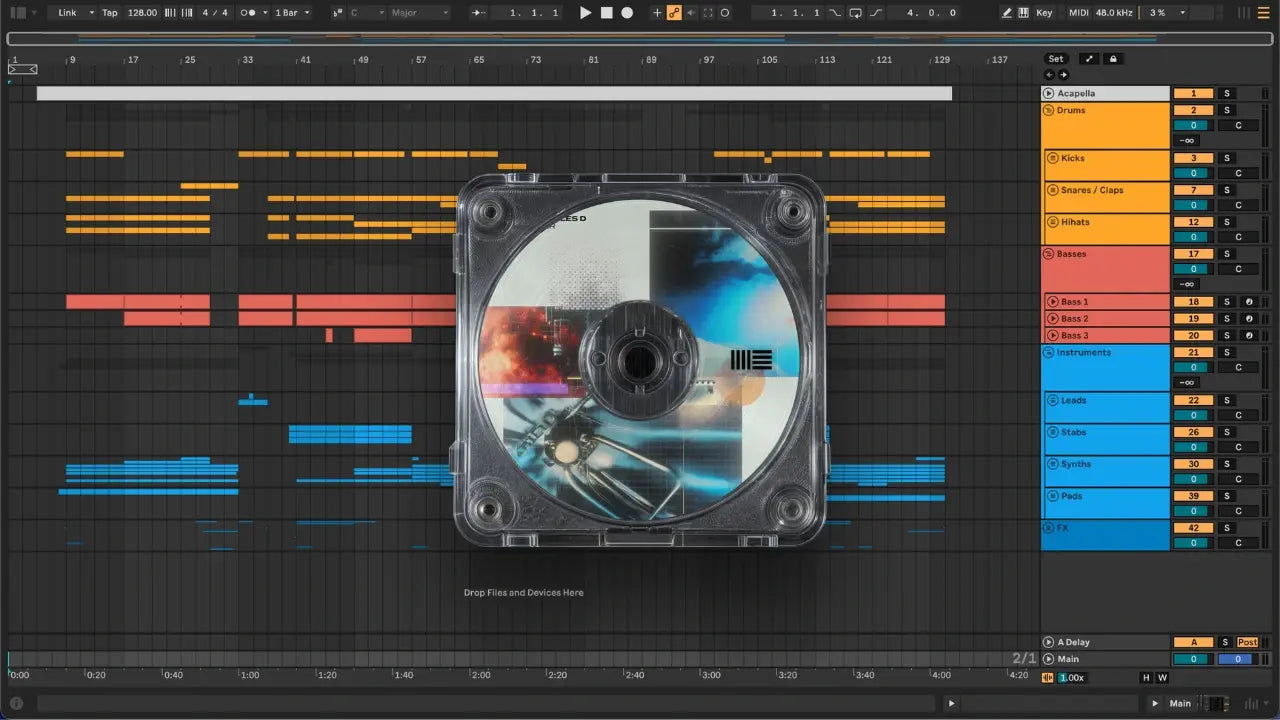Unfold the Pads group track
Screen dimensions: 1280x720
(1052, 496)
